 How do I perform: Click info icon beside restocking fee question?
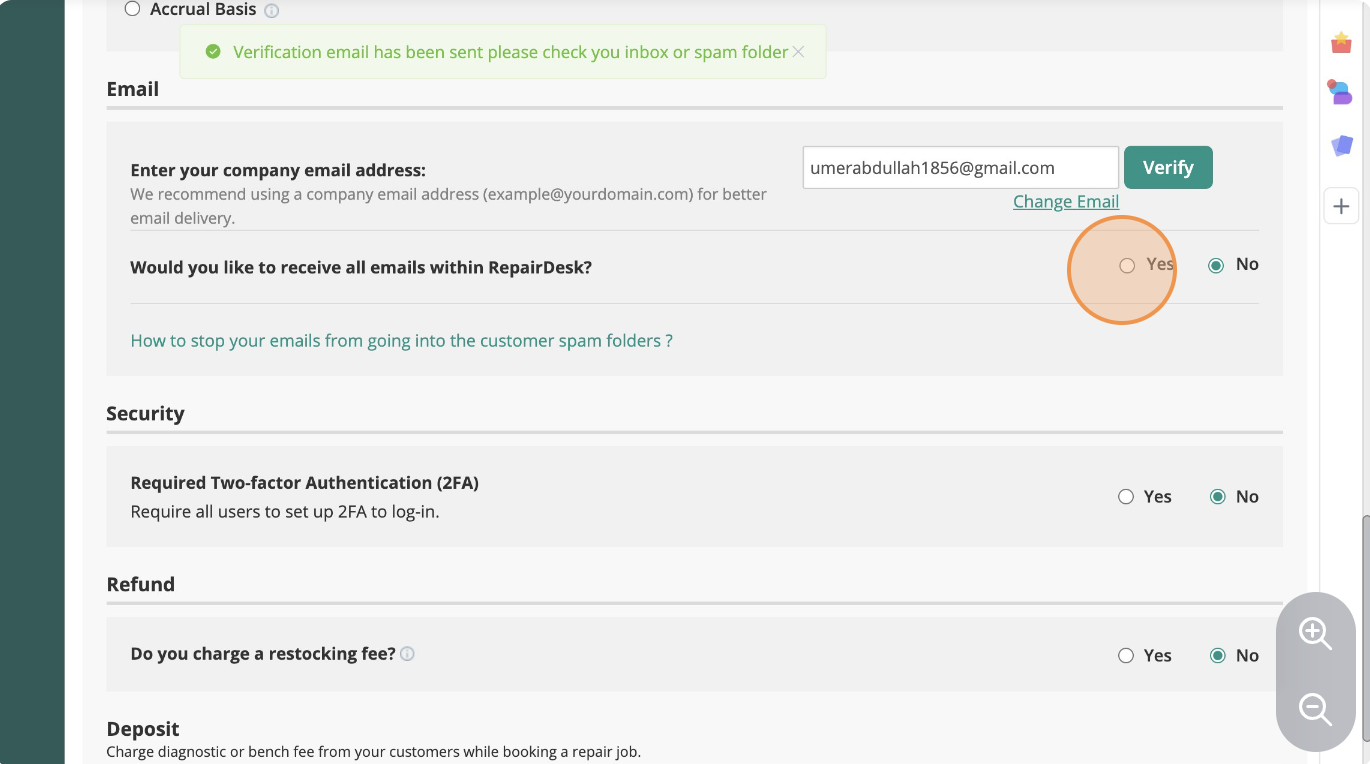tap(407, 654)
